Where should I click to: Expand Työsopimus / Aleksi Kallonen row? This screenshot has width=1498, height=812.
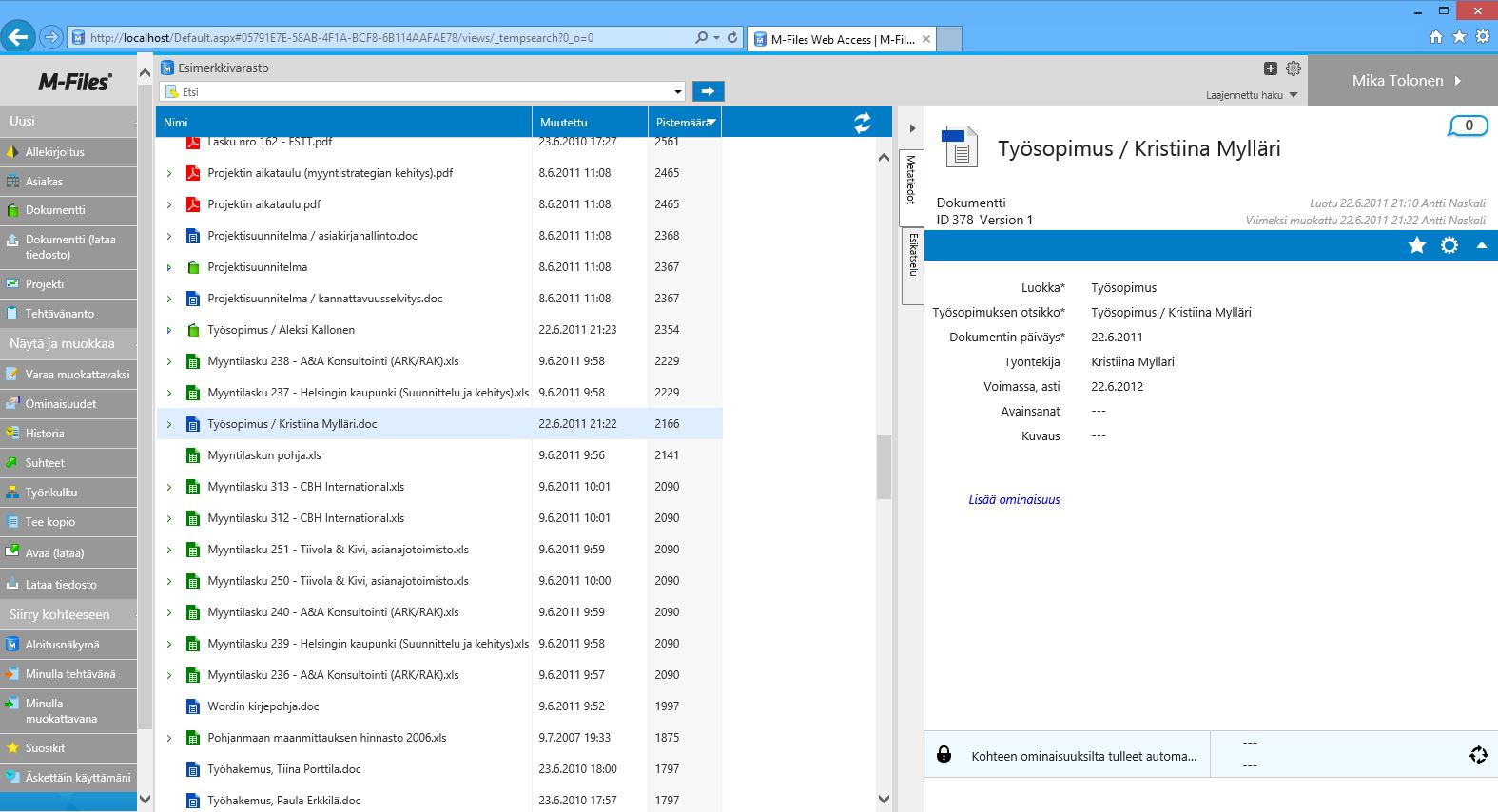coord(169,331)
